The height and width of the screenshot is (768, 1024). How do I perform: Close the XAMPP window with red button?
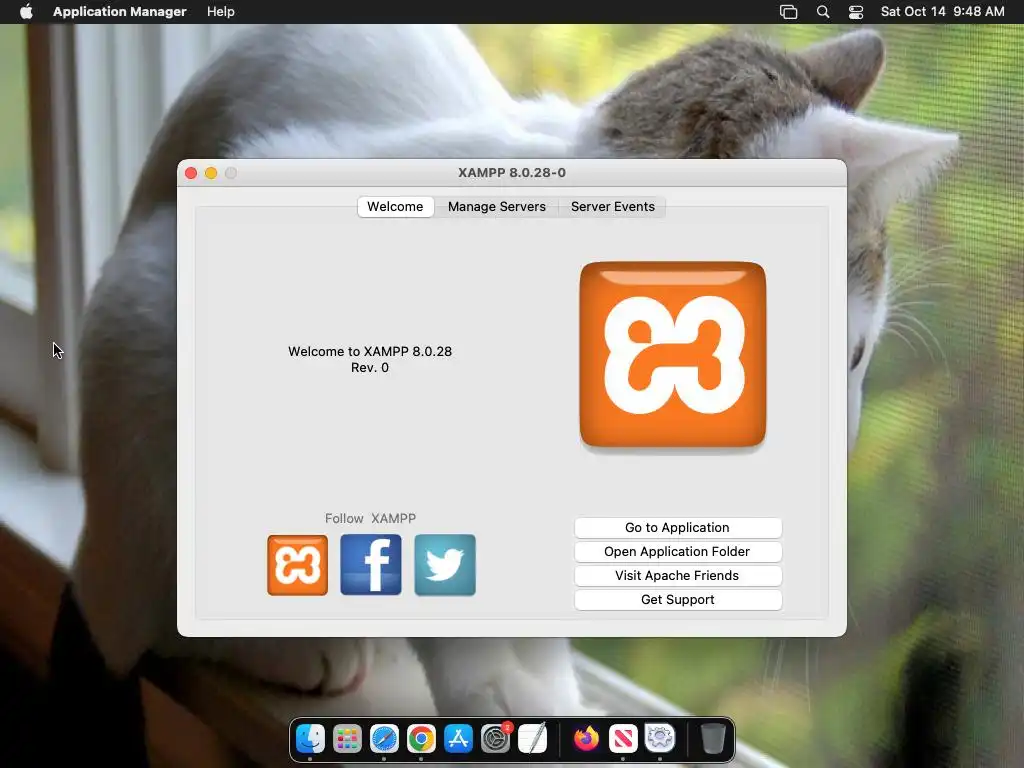(x=191, y=173)
